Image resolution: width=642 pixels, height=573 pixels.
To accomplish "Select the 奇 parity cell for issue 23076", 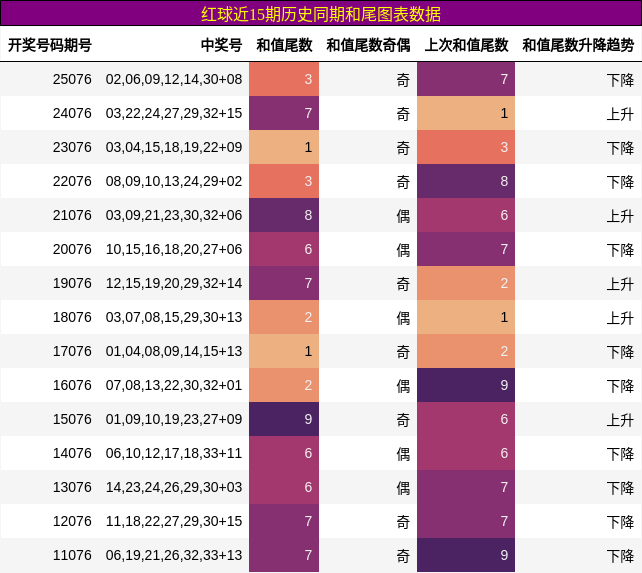I will click(403, 147).
